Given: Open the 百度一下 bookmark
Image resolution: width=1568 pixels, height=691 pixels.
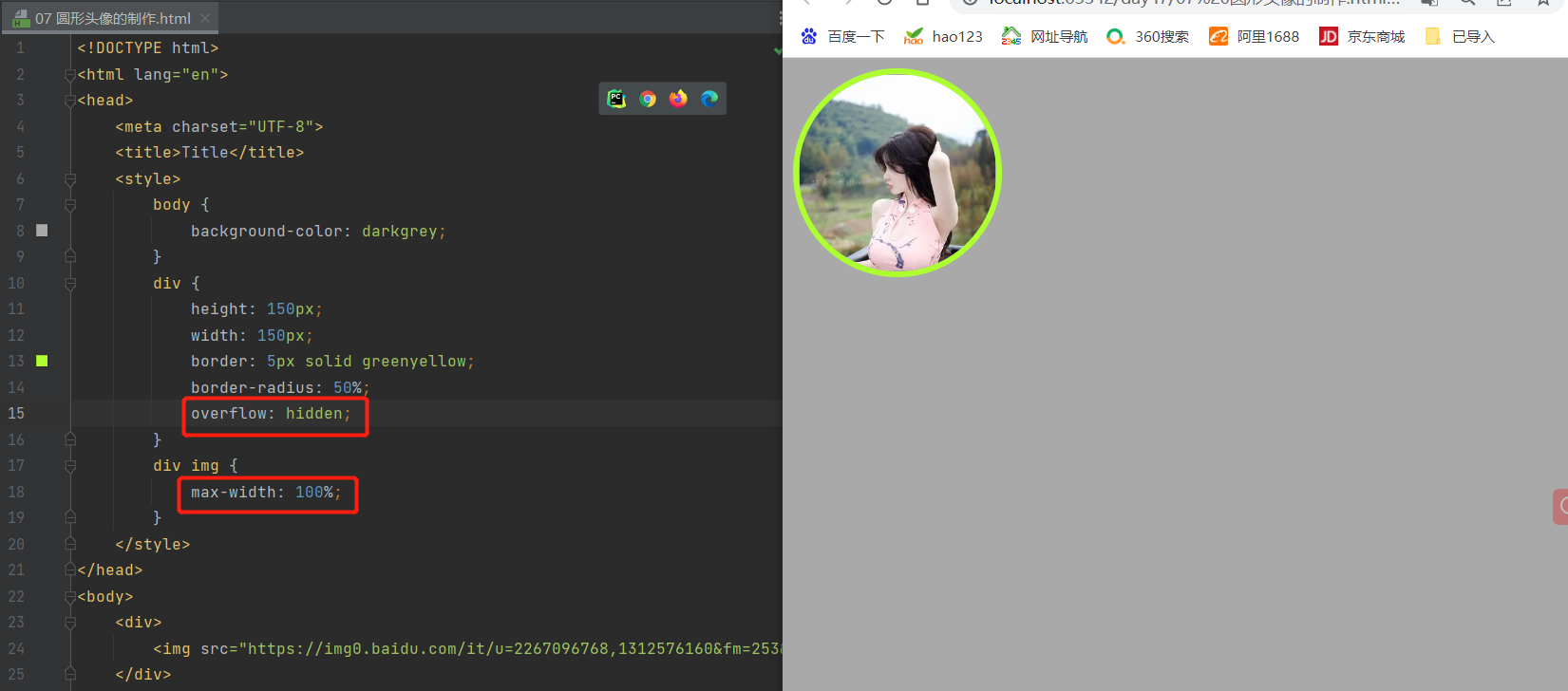Looking at the screenshot, I should [842, 36].
